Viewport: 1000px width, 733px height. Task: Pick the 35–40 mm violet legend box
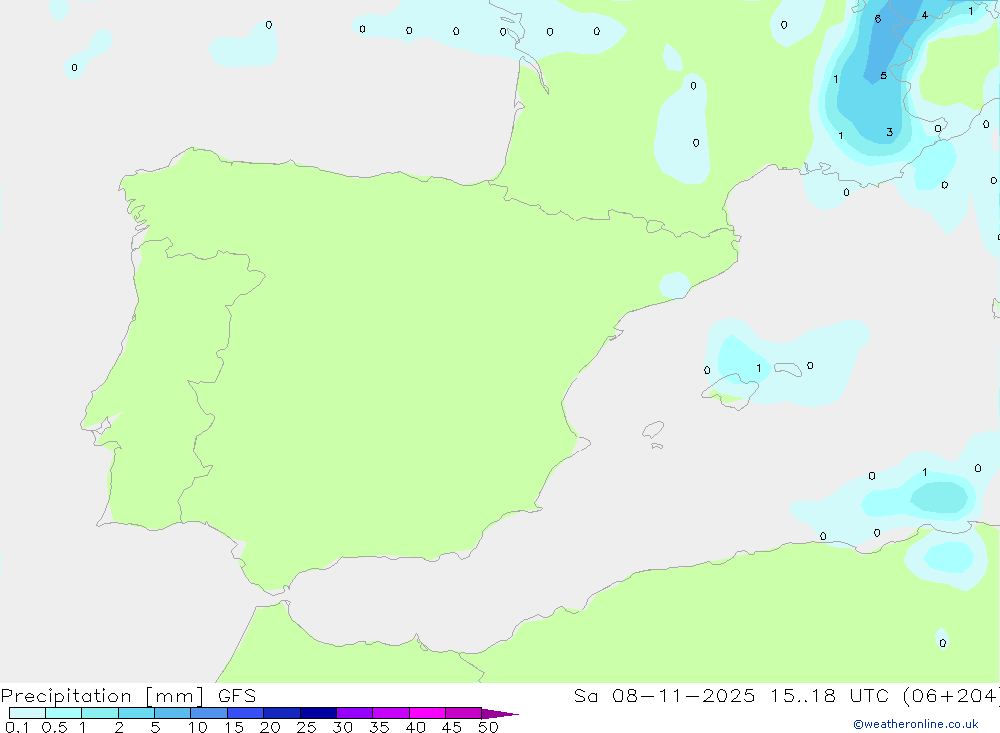[x=390, y=713]
